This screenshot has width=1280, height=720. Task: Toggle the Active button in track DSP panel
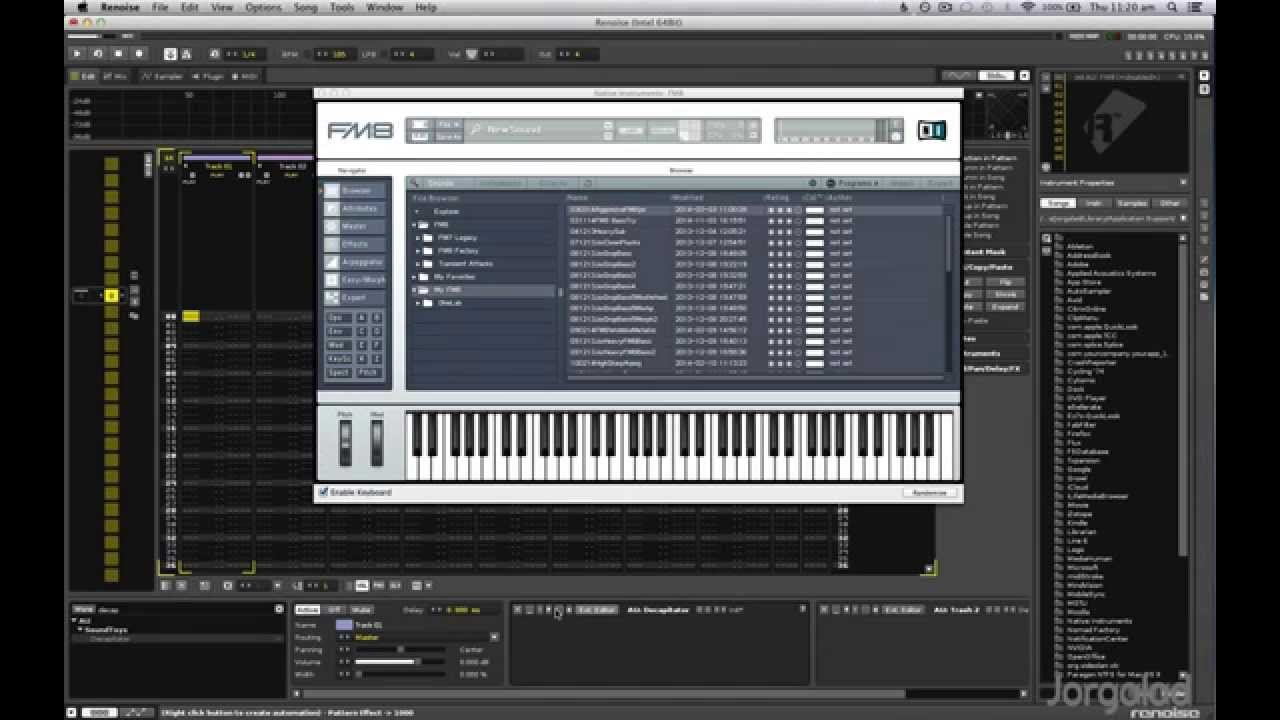click(307, 609)
